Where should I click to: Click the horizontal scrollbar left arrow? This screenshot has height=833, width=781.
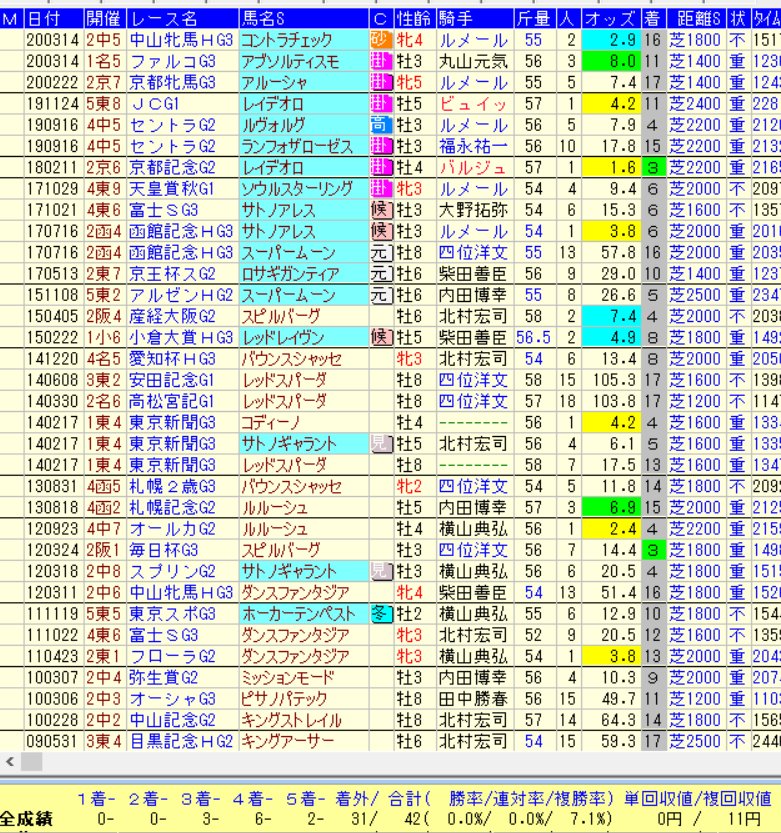10,762
